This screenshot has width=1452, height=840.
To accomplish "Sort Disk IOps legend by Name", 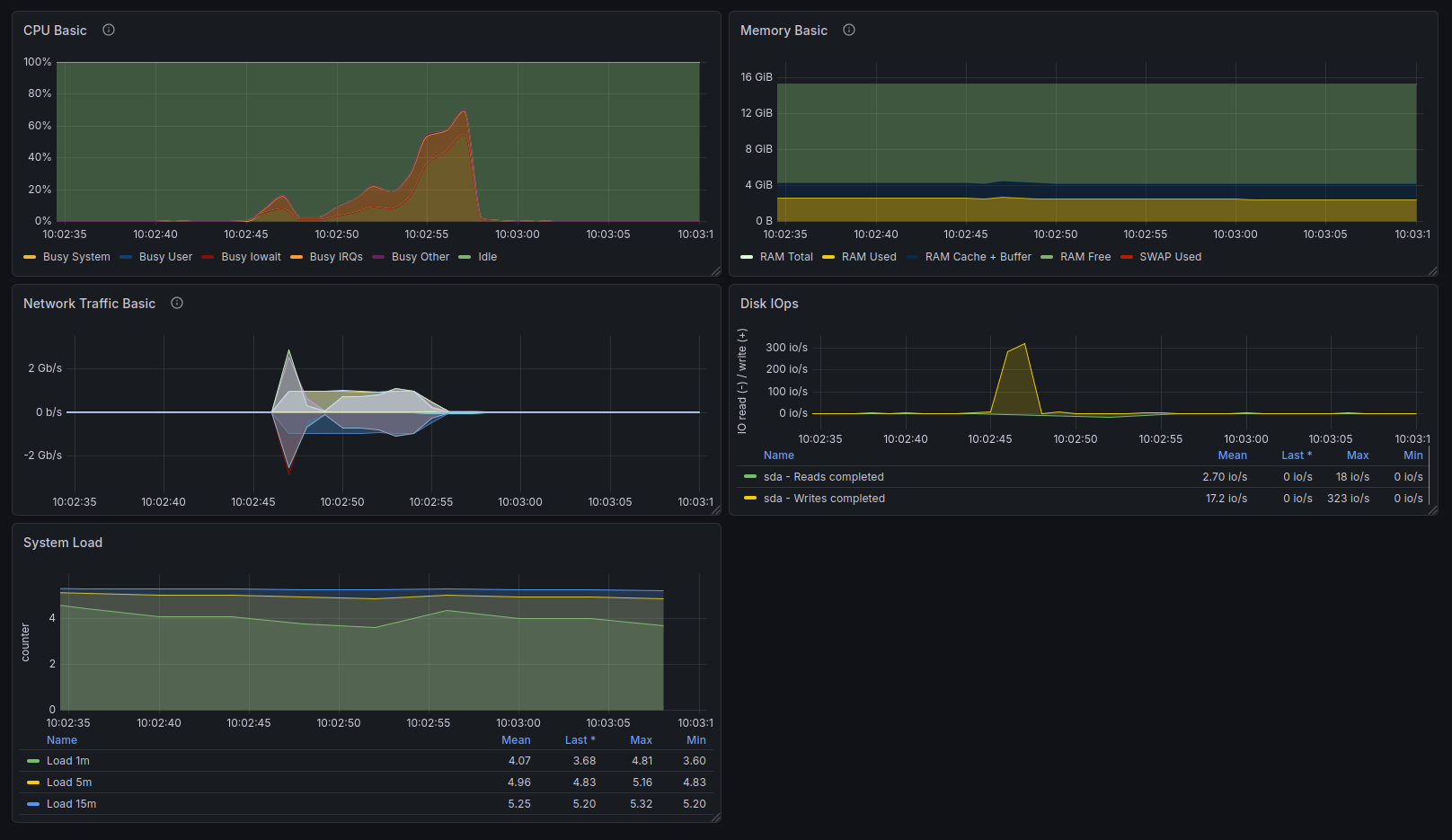I will pyautogui.click(x=779, y=455).
